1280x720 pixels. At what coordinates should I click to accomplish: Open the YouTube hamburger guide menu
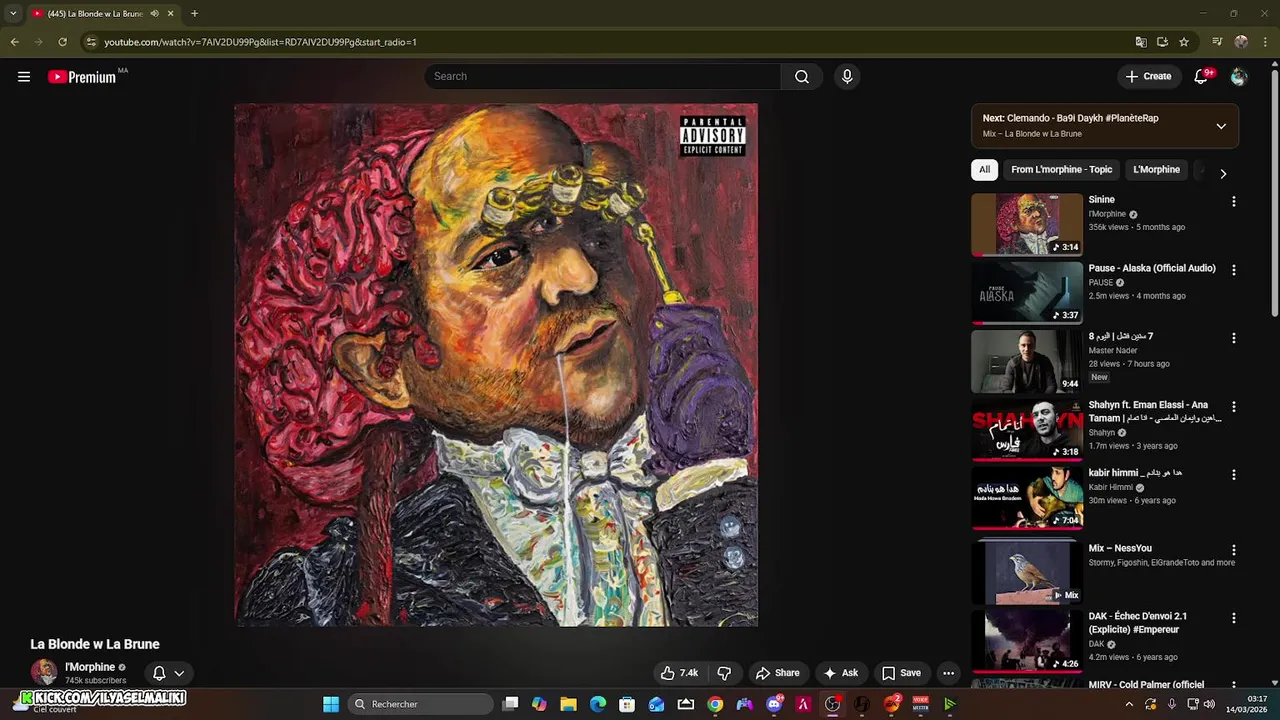[x=24, y=76]
